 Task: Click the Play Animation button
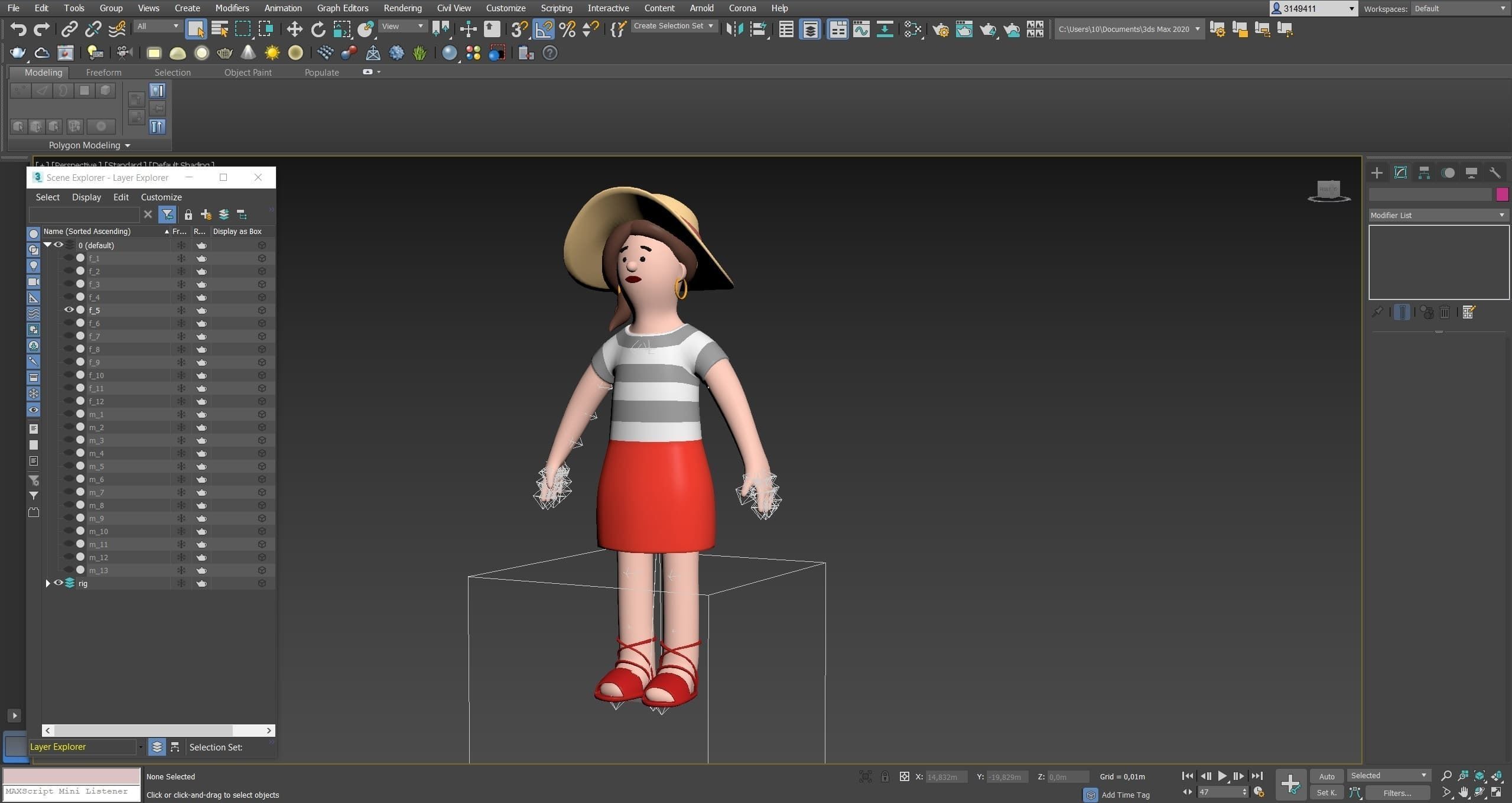tap(1222, 776)
